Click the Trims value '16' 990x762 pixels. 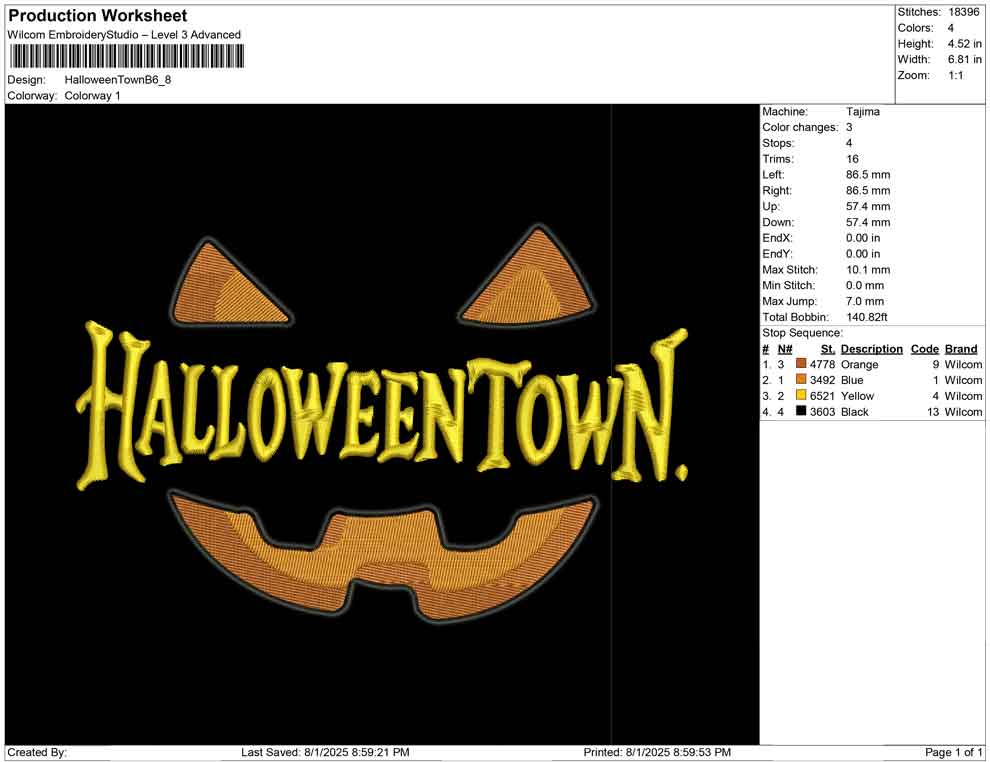852,158
